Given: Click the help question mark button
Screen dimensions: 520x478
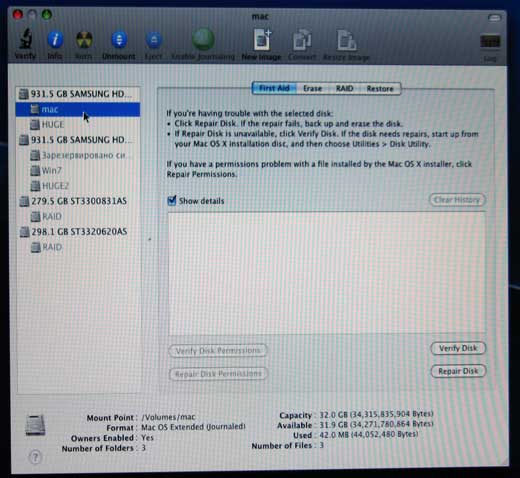Looking at the screenshot, I should pyautogui.click(x=35, y=457).
